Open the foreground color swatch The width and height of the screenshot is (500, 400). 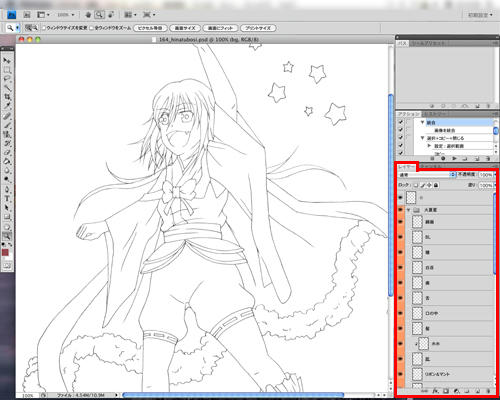pos(5,252)
